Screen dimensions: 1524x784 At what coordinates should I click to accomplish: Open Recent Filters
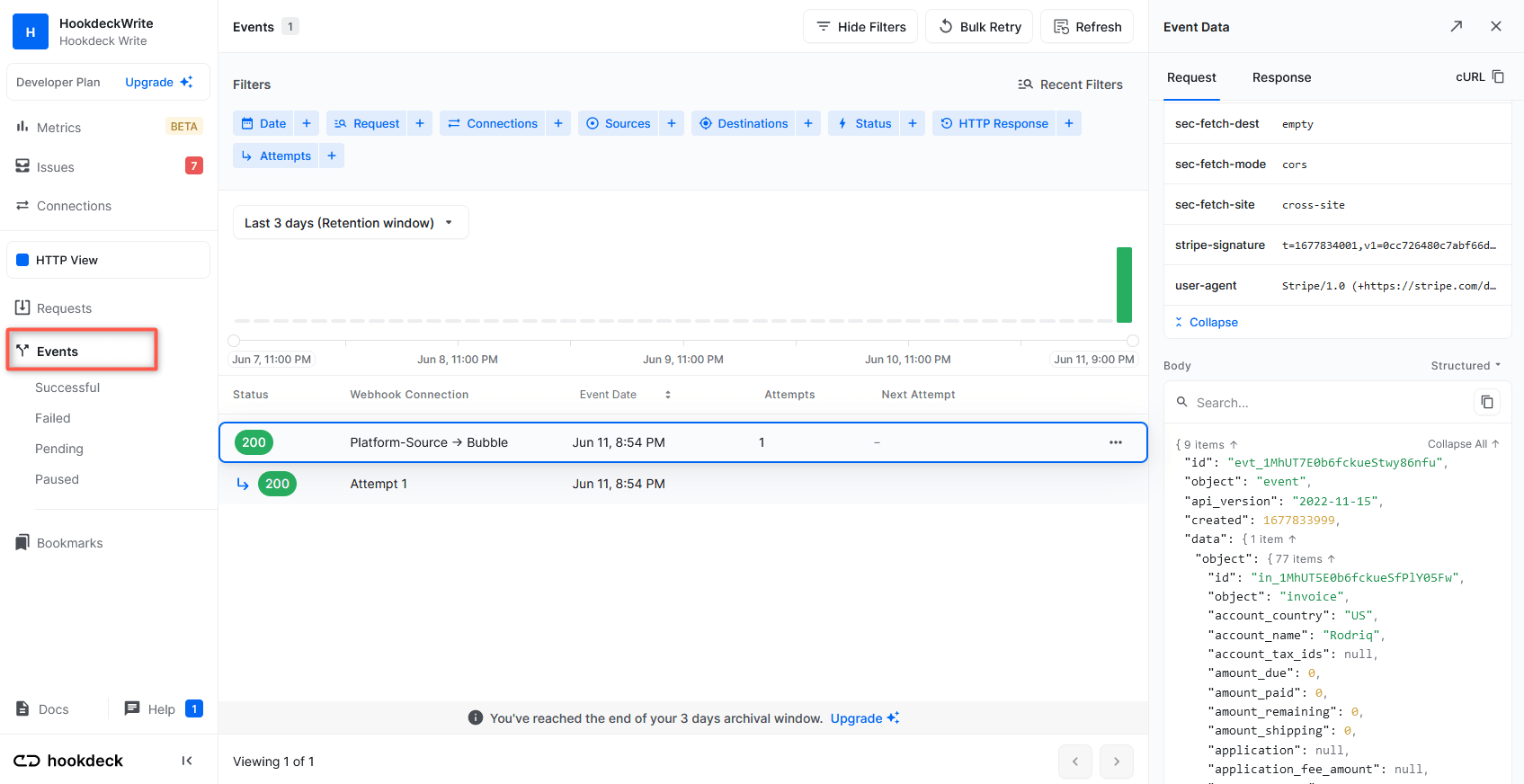point(1070,85)
